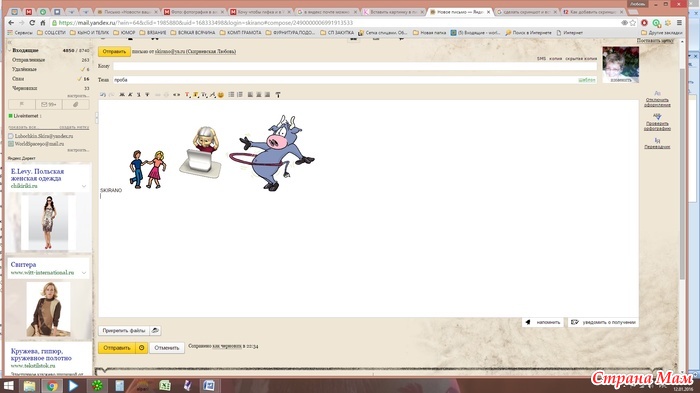Expand the Свитера ad chevron

(84, 272)
